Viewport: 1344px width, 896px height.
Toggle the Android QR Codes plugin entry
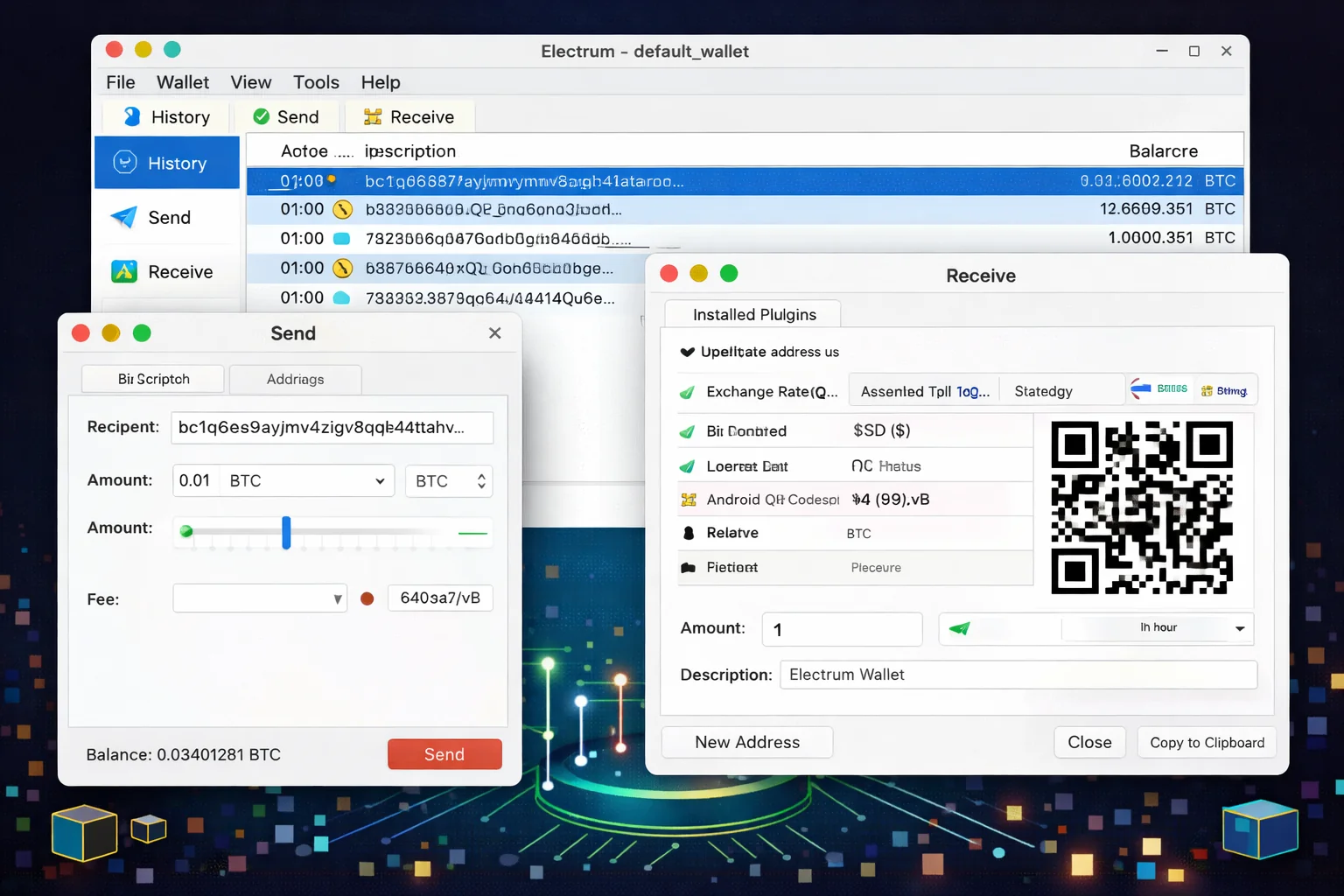coord(688,499)
